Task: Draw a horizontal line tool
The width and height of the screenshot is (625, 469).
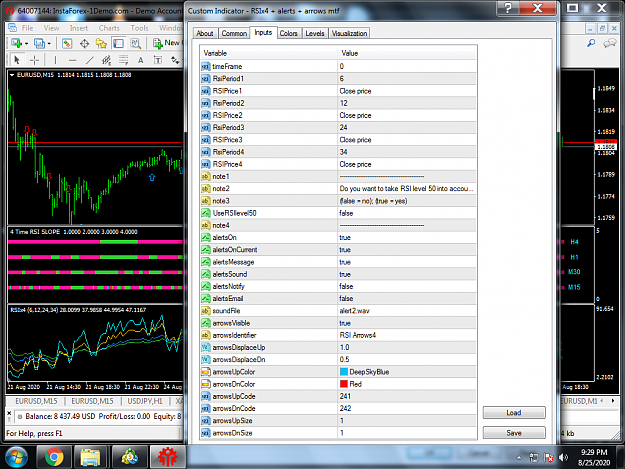Action: coord(72,60)
